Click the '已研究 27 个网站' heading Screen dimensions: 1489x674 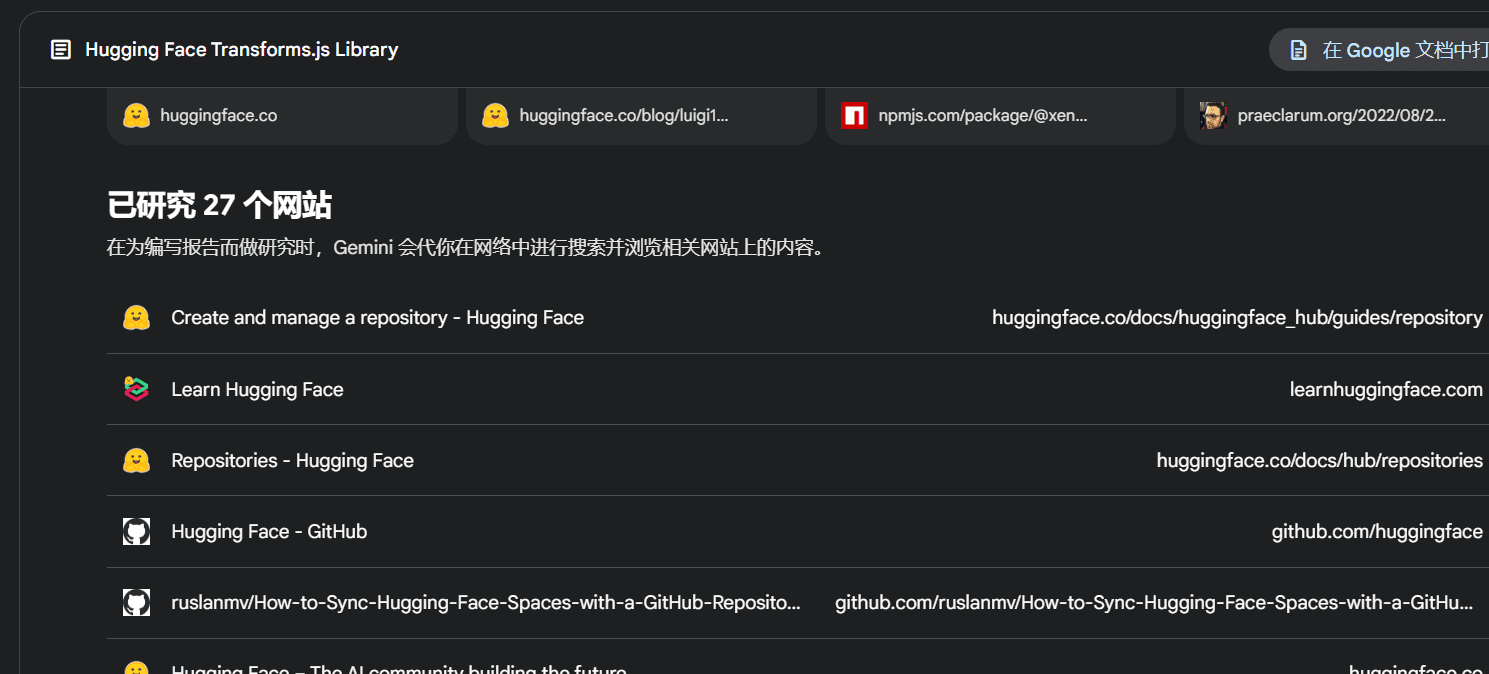point(219,206)
